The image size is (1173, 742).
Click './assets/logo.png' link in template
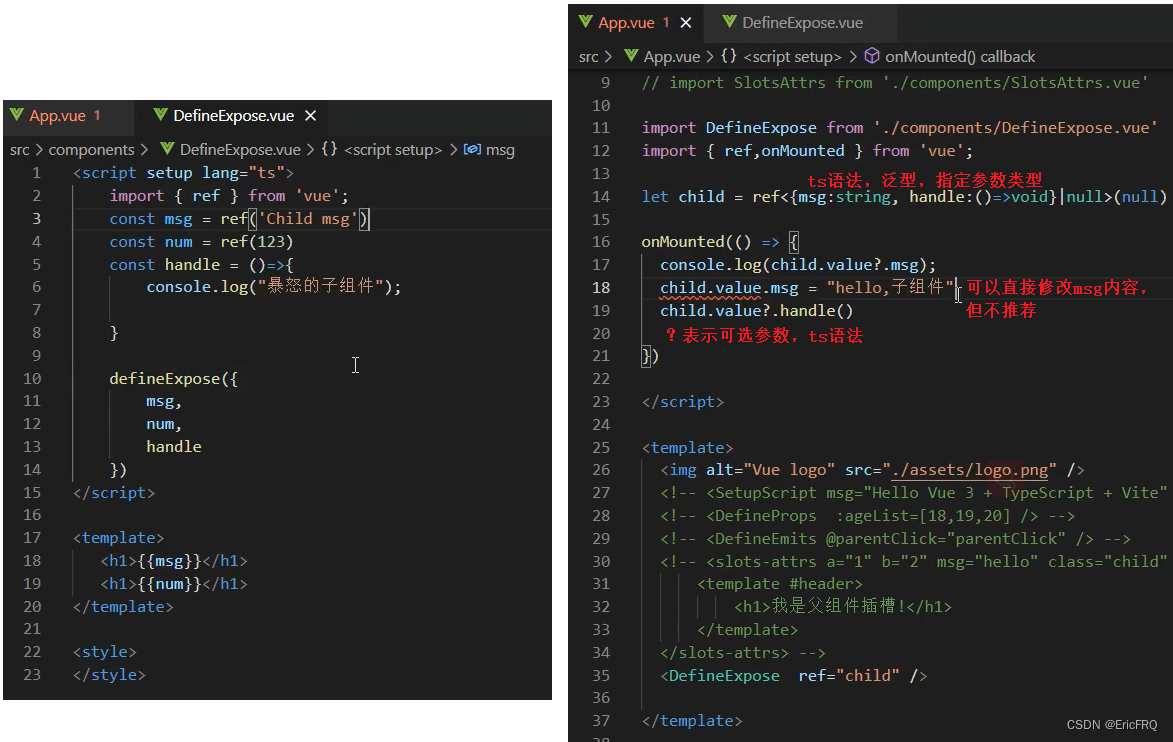tap(970, 470)
